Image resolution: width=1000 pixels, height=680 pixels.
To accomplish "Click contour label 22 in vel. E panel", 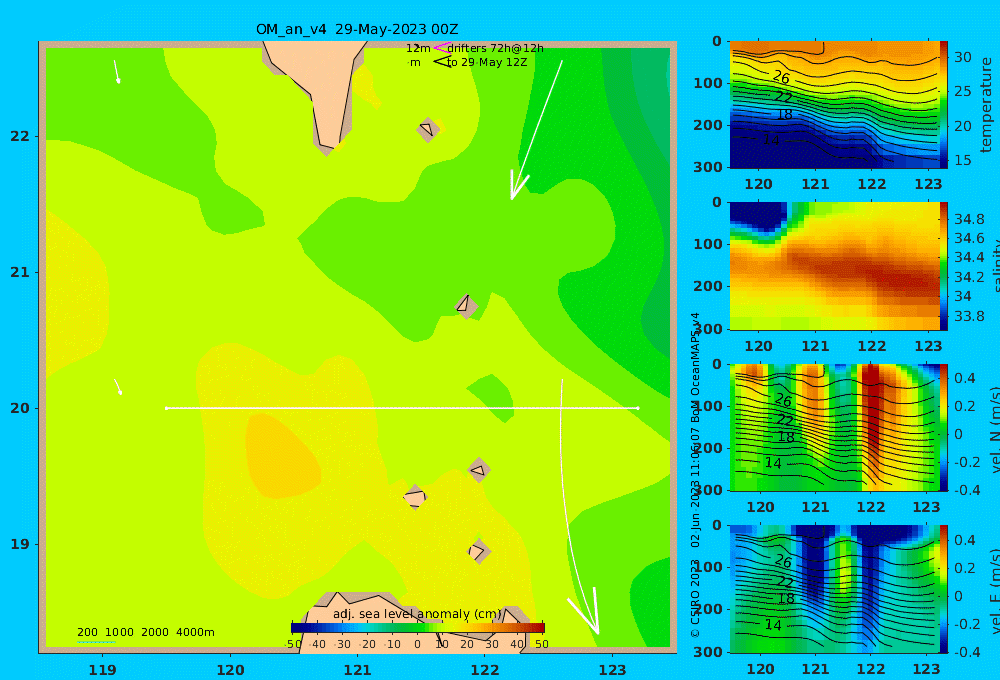I will click(785, 582).
